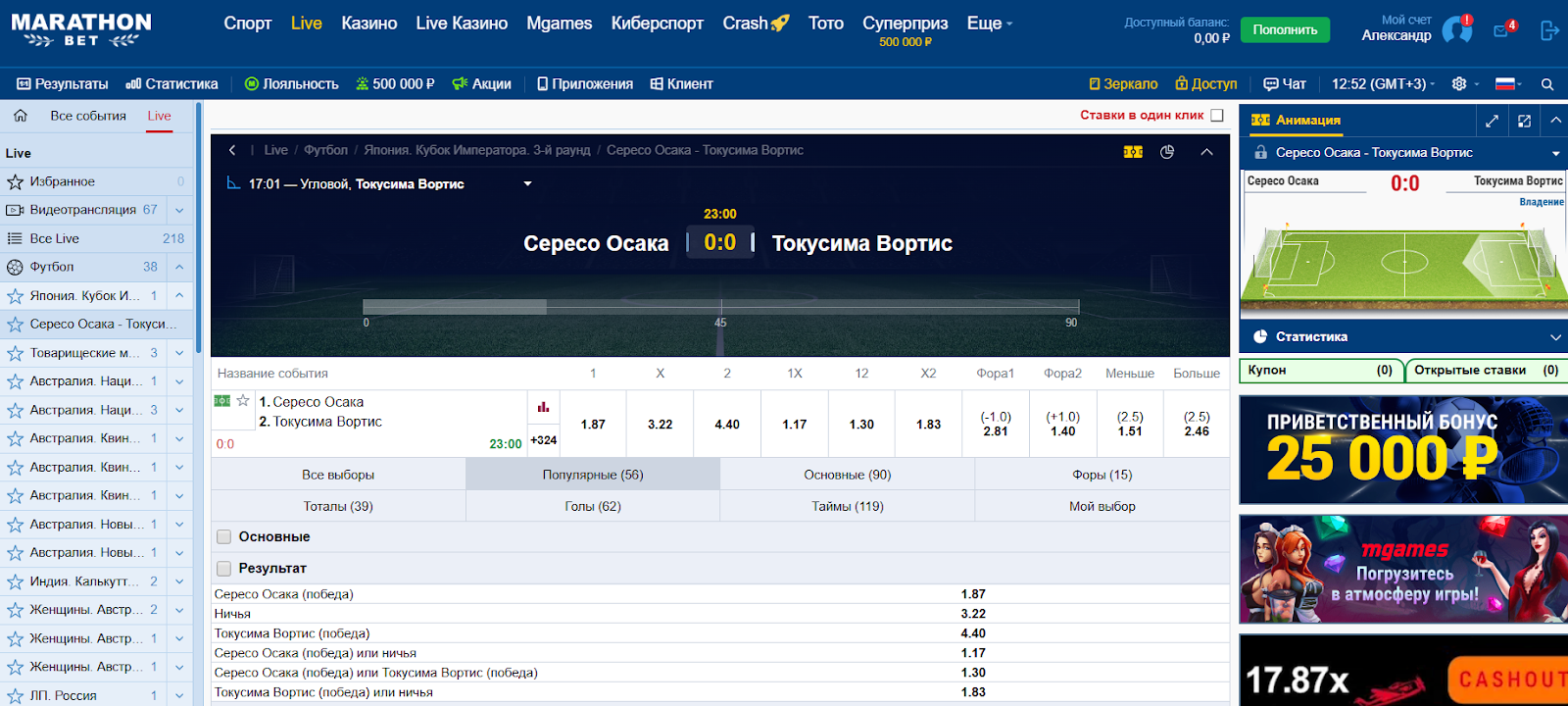Viewport: 1568px width, 706px height.
Task: Enable the one-click bets checkbox
Action: click(x=1217, y=116)
